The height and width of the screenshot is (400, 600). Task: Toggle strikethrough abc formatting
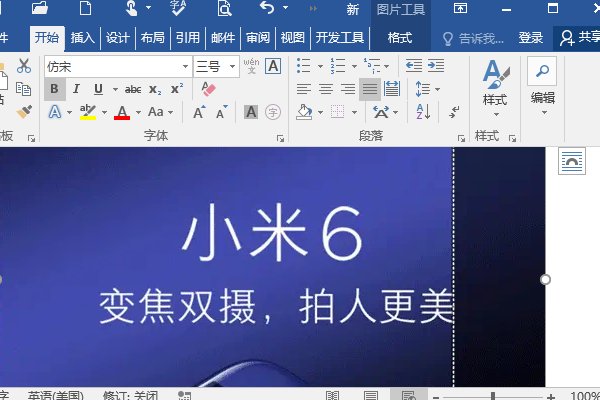(133, 90)
